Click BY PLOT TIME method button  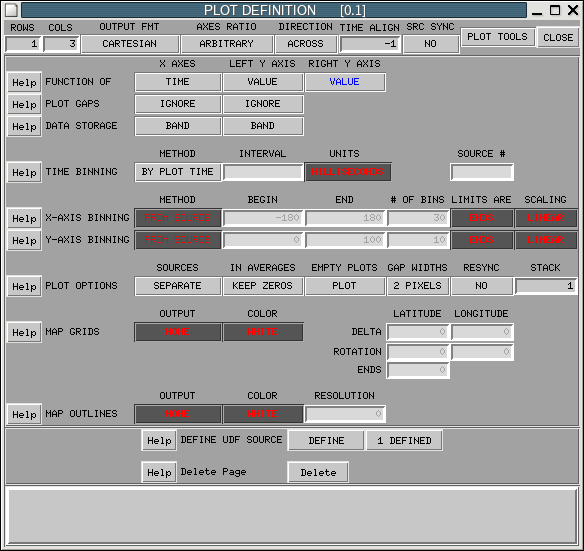[178, 172]
